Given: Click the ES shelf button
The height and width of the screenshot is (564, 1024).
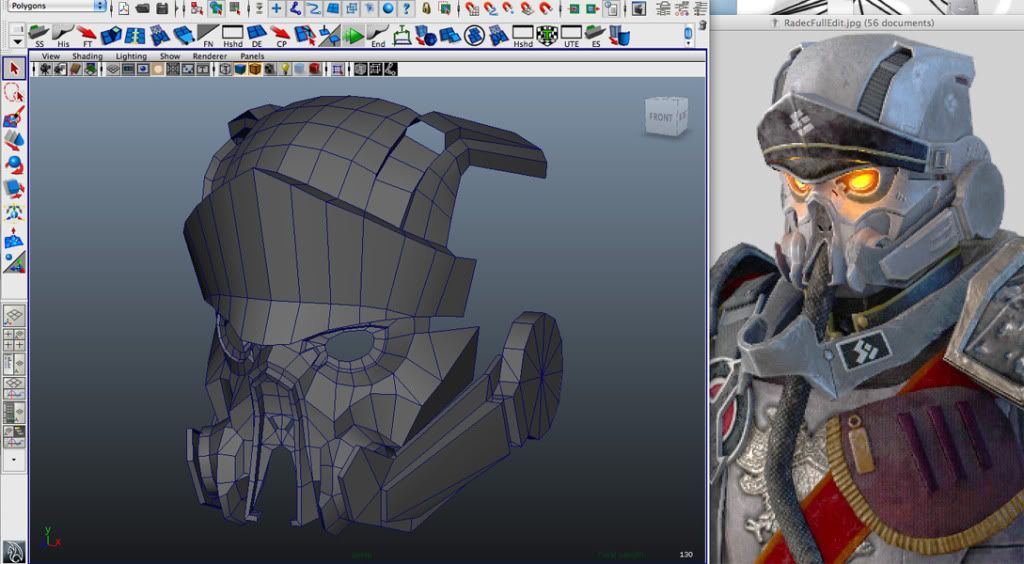Looking at the screenshot, I should 596,36.
